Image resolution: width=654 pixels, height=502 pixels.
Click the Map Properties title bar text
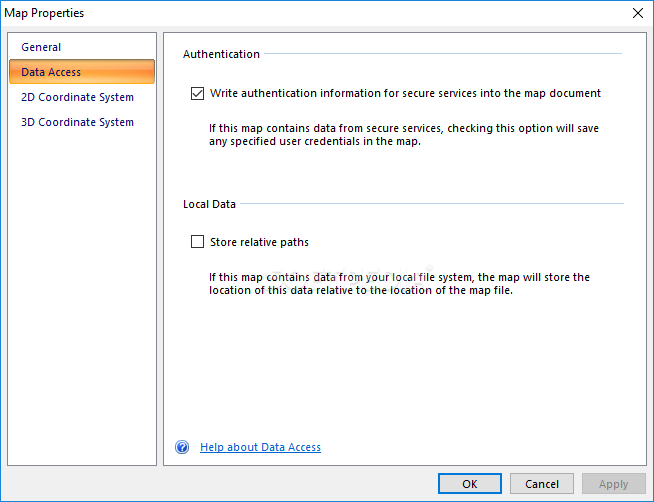[x=44, y=13]
